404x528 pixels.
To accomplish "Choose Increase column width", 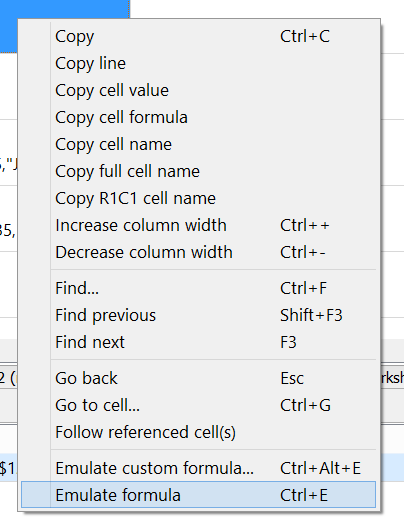I will 198,225.
